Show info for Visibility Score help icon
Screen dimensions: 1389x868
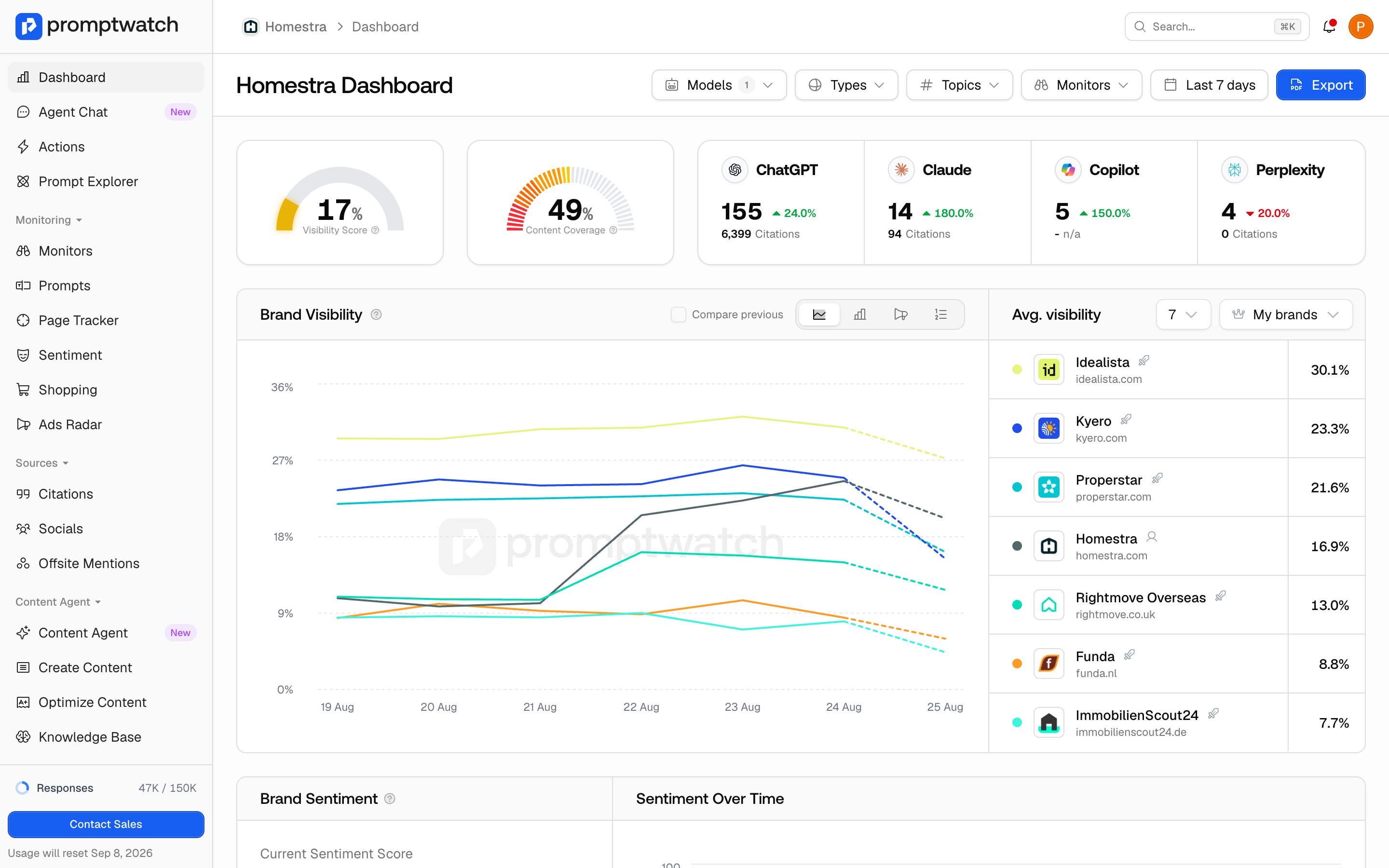coord(375,230)
